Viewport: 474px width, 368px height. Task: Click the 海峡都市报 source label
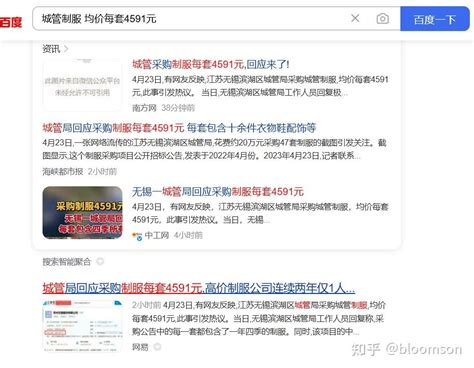click(x=63, y=171)
